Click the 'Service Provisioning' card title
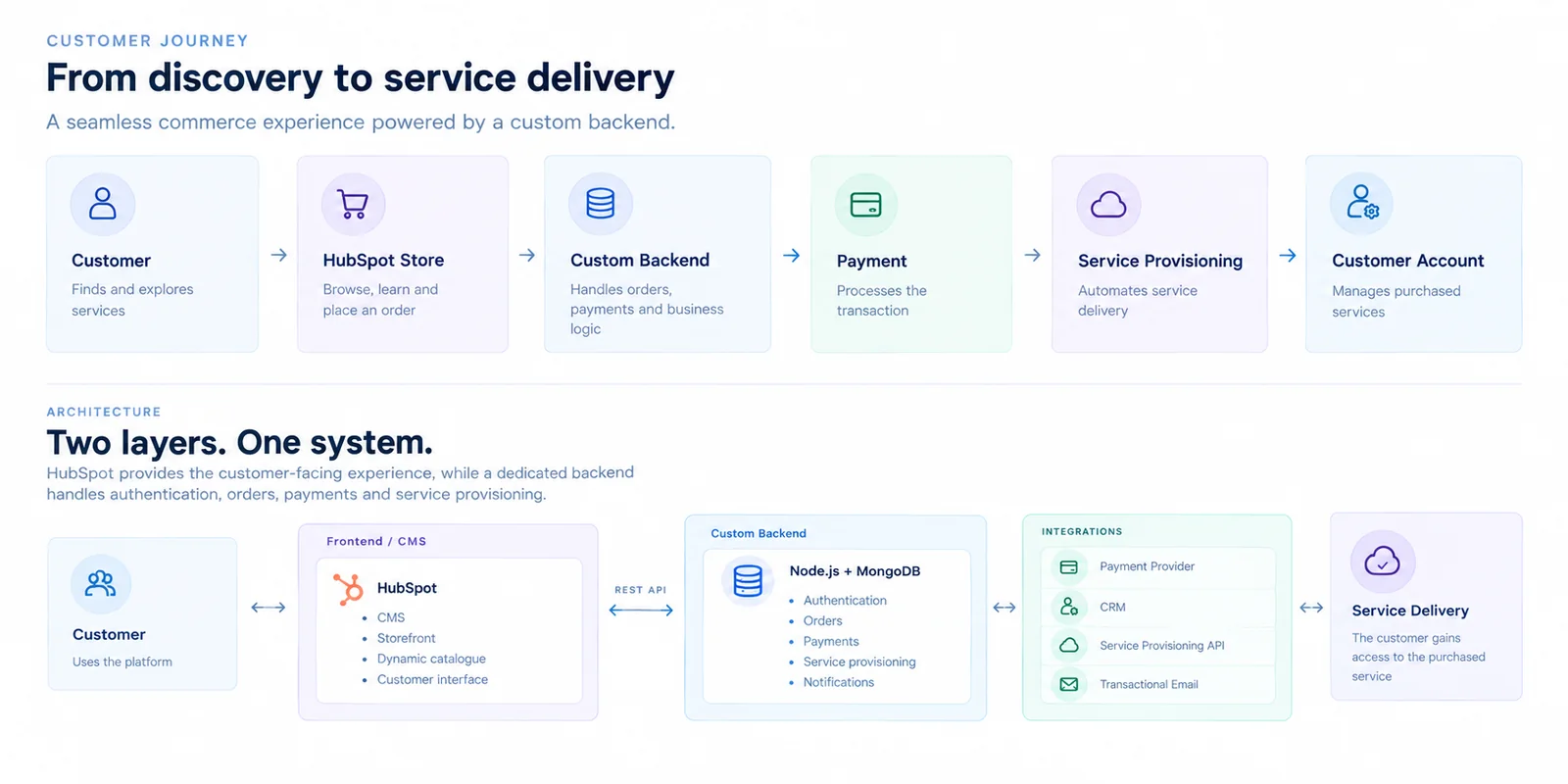Viewport: 1568px width, 784px height. 1160,261
